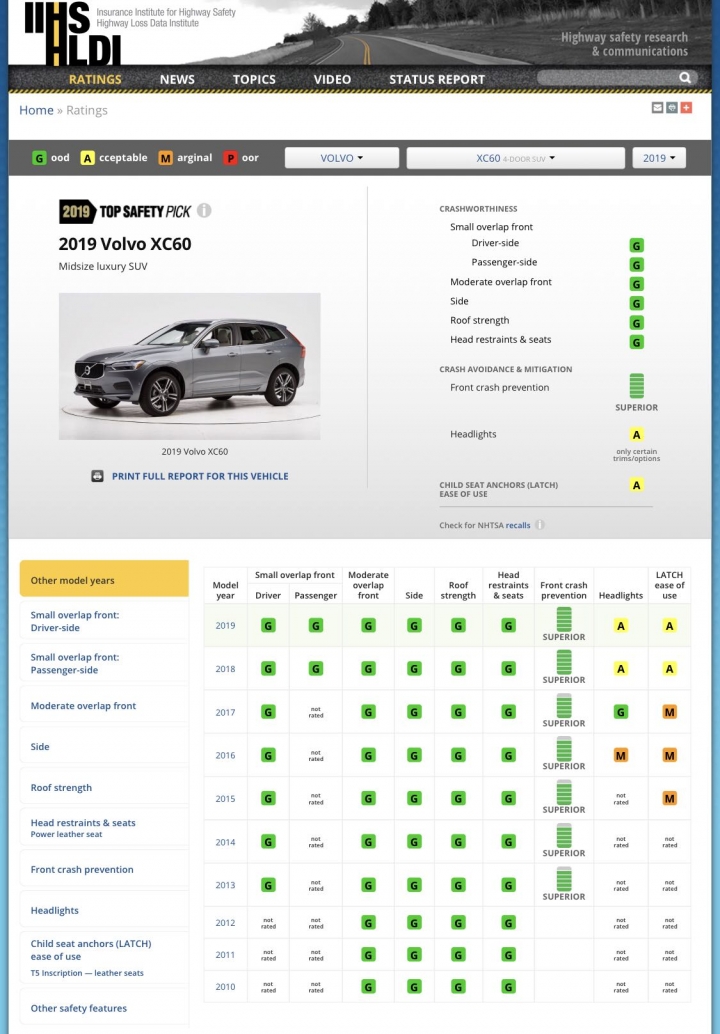Open the RATINGS nav tab
Screen dimensions: 720x1034
tap(95, 79)
